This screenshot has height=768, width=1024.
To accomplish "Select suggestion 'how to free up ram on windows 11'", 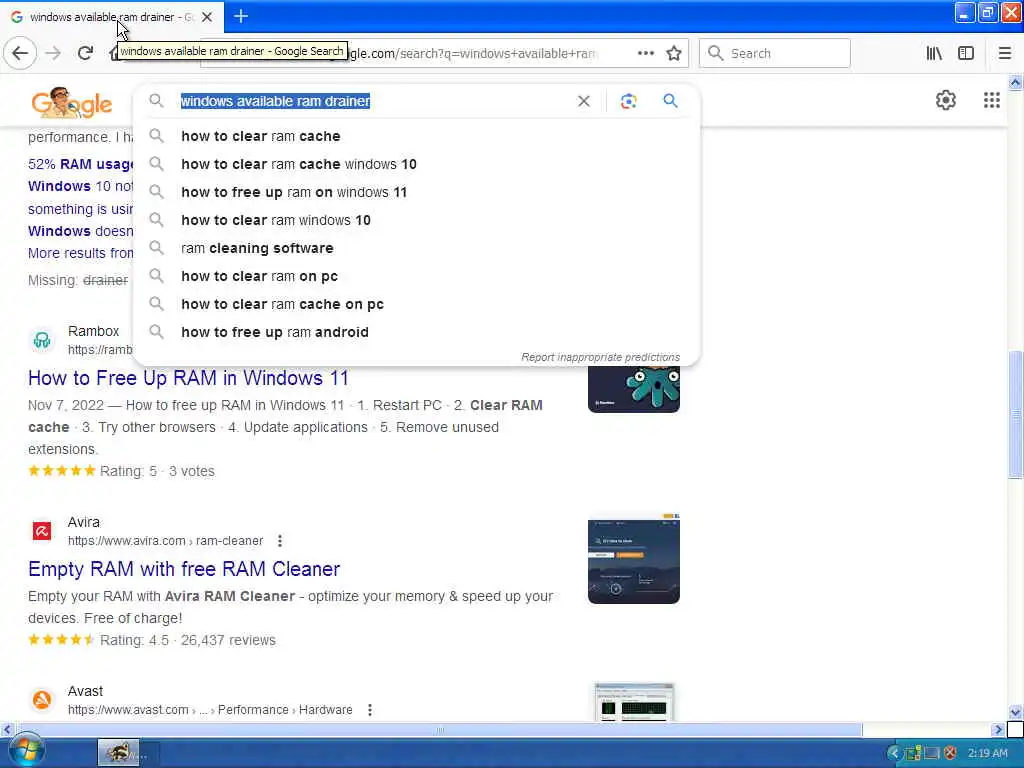I will (x=417, y=192).
